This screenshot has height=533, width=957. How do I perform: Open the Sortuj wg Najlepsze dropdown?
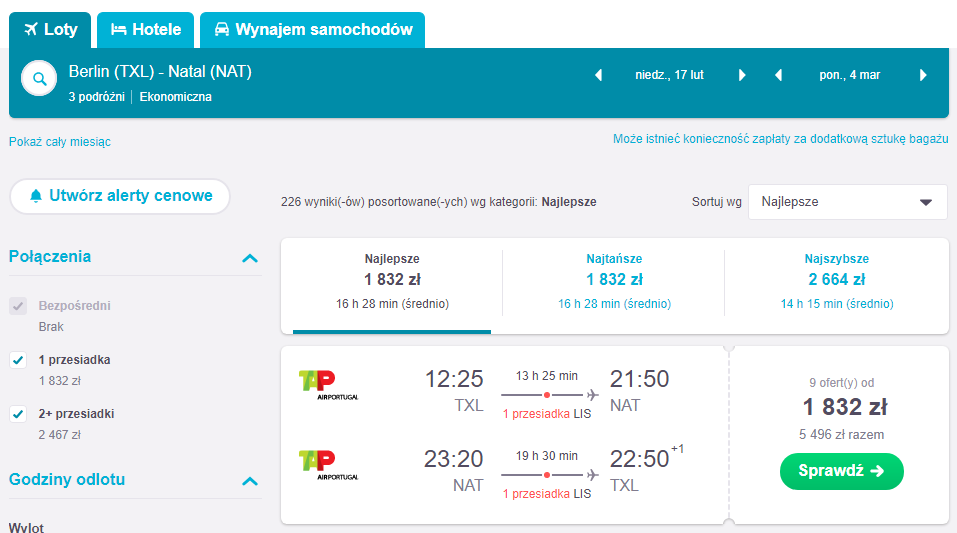pyautogui.click(x=848, y=202)
